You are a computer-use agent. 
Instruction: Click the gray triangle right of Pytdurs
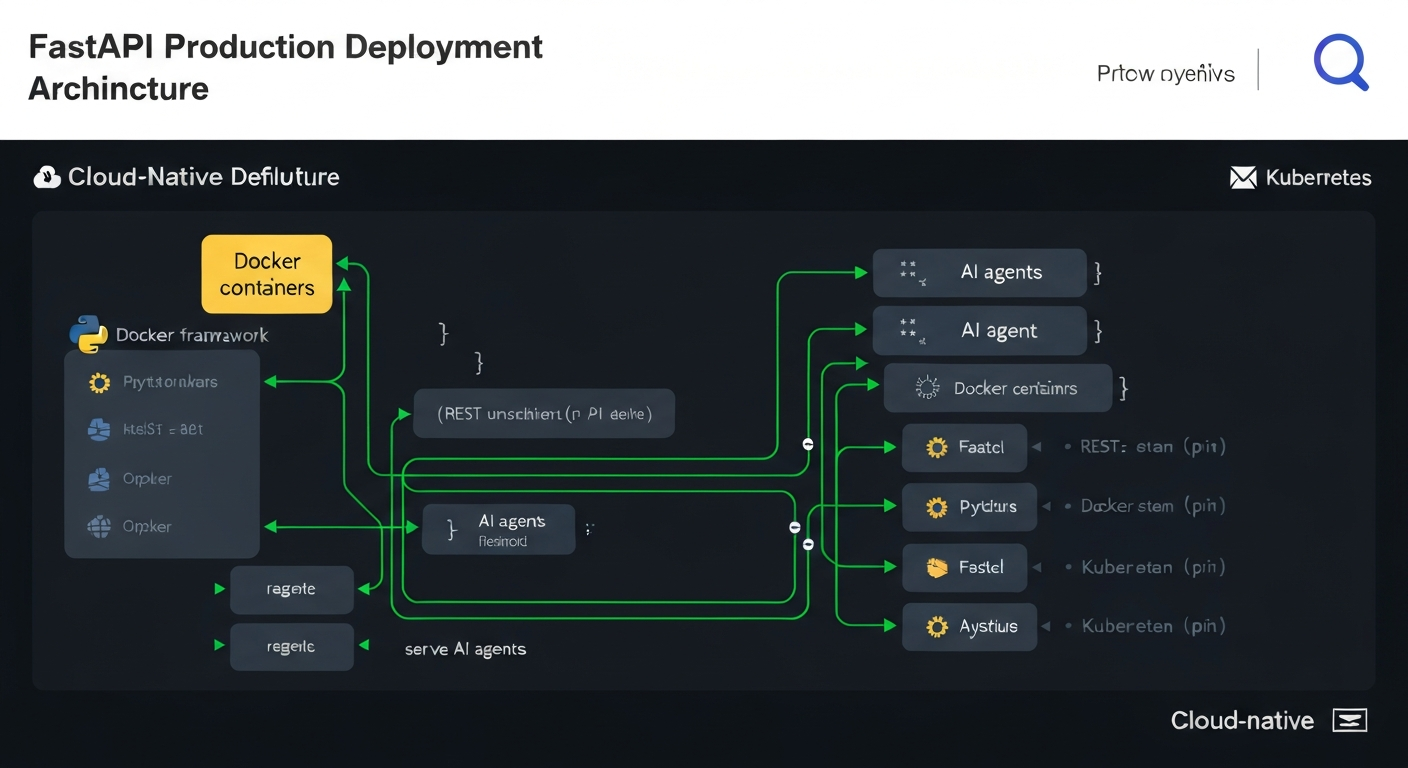[1047, 507]
